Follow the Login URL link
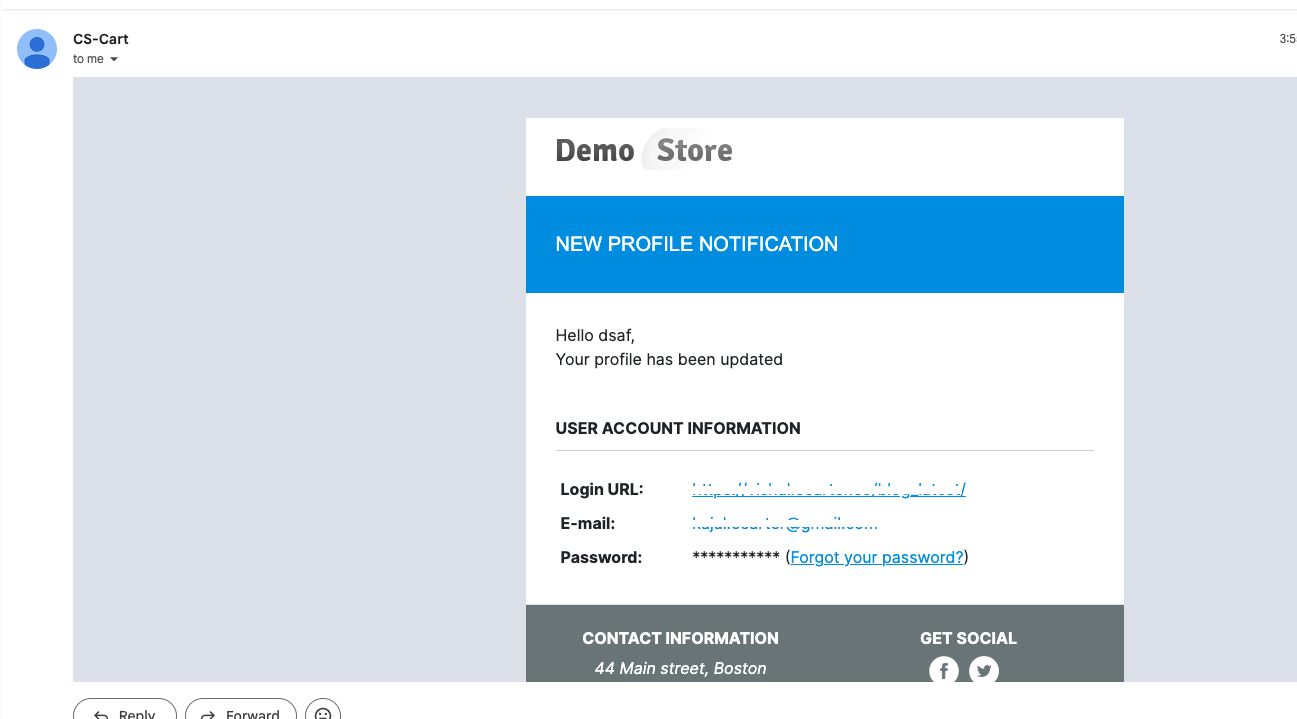This screenshot has height=719, width=1297. click(x=828, y=489)
